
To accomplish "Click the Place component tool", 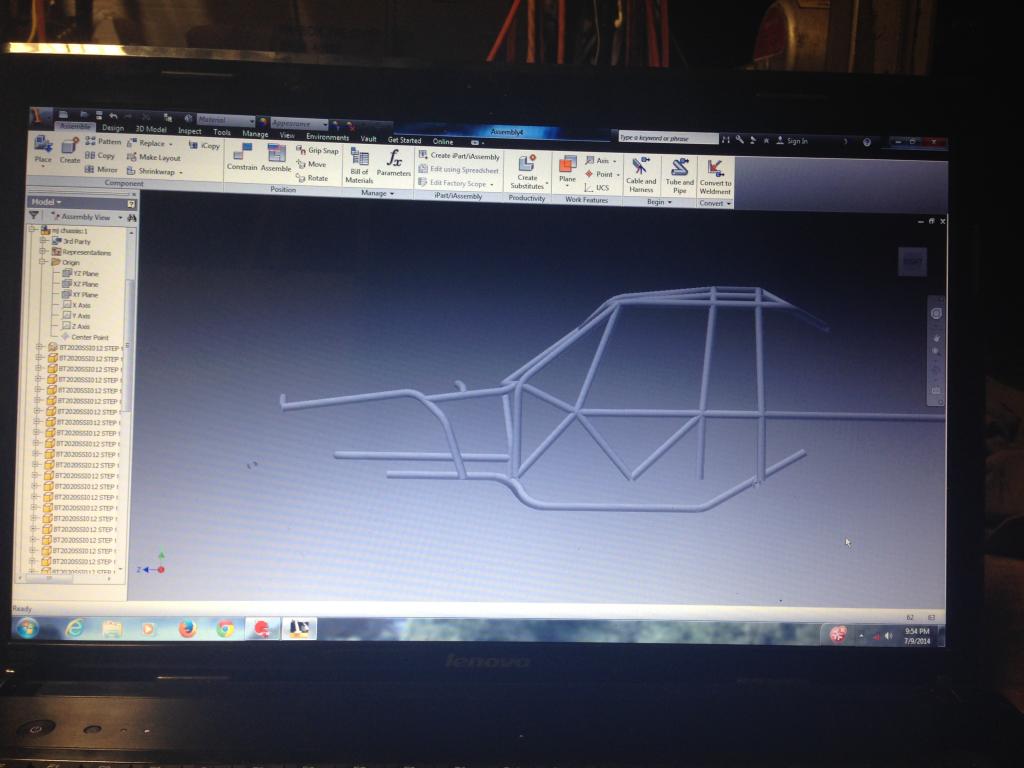I will [43, 150].
